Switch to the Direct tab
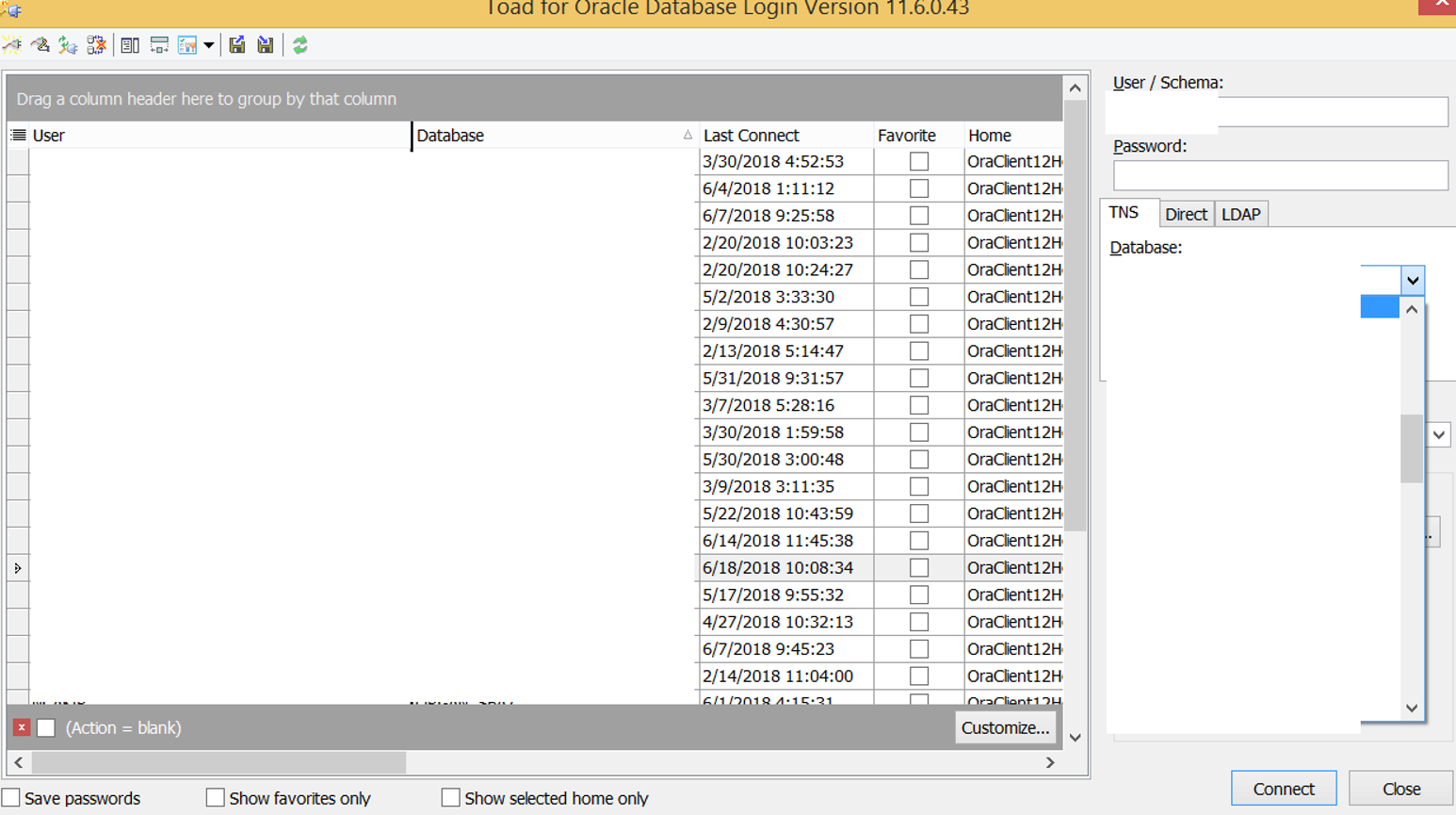This screenshot has width=1456, height=815. pyautogui.click(x=1186, y=214)
